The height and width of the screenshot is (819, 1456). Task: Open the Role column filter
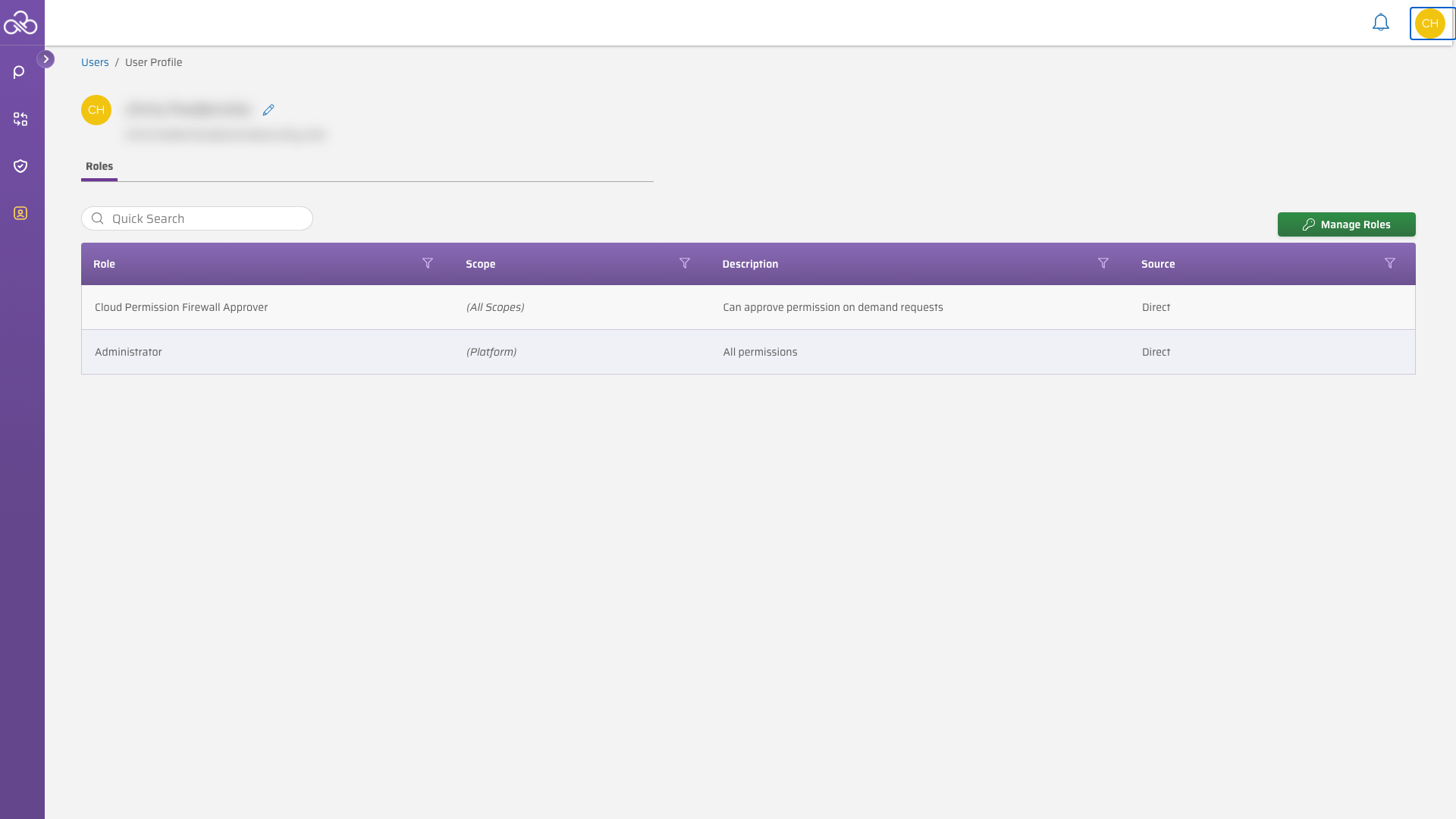tap(428, 263)
